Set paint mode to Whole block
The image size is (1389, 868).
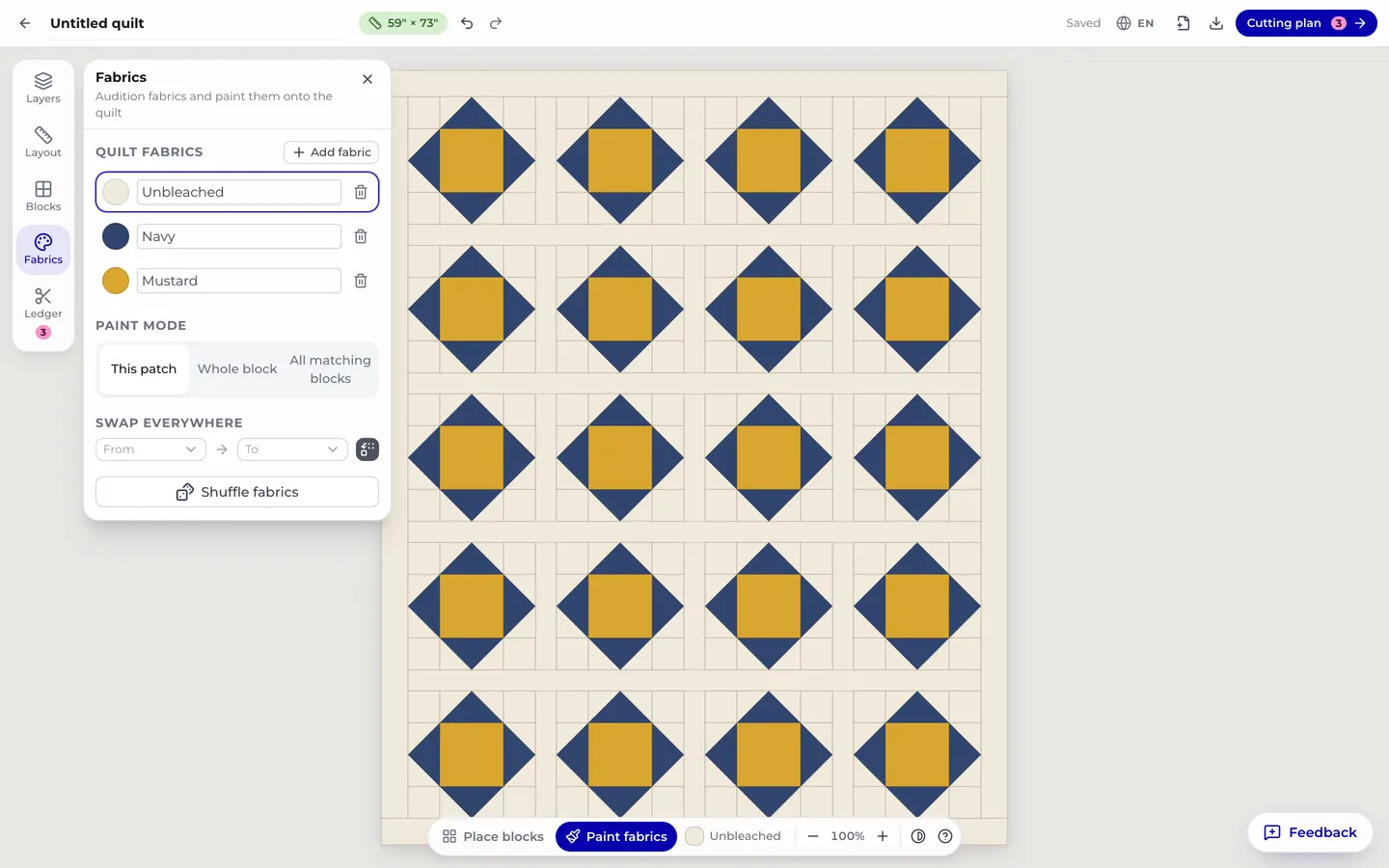pos(237,369)
